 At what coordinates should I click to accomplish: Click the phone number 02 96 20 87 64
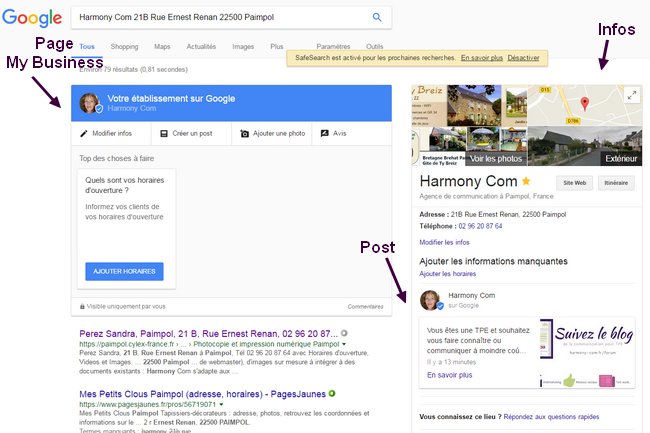tap(480, 226)
